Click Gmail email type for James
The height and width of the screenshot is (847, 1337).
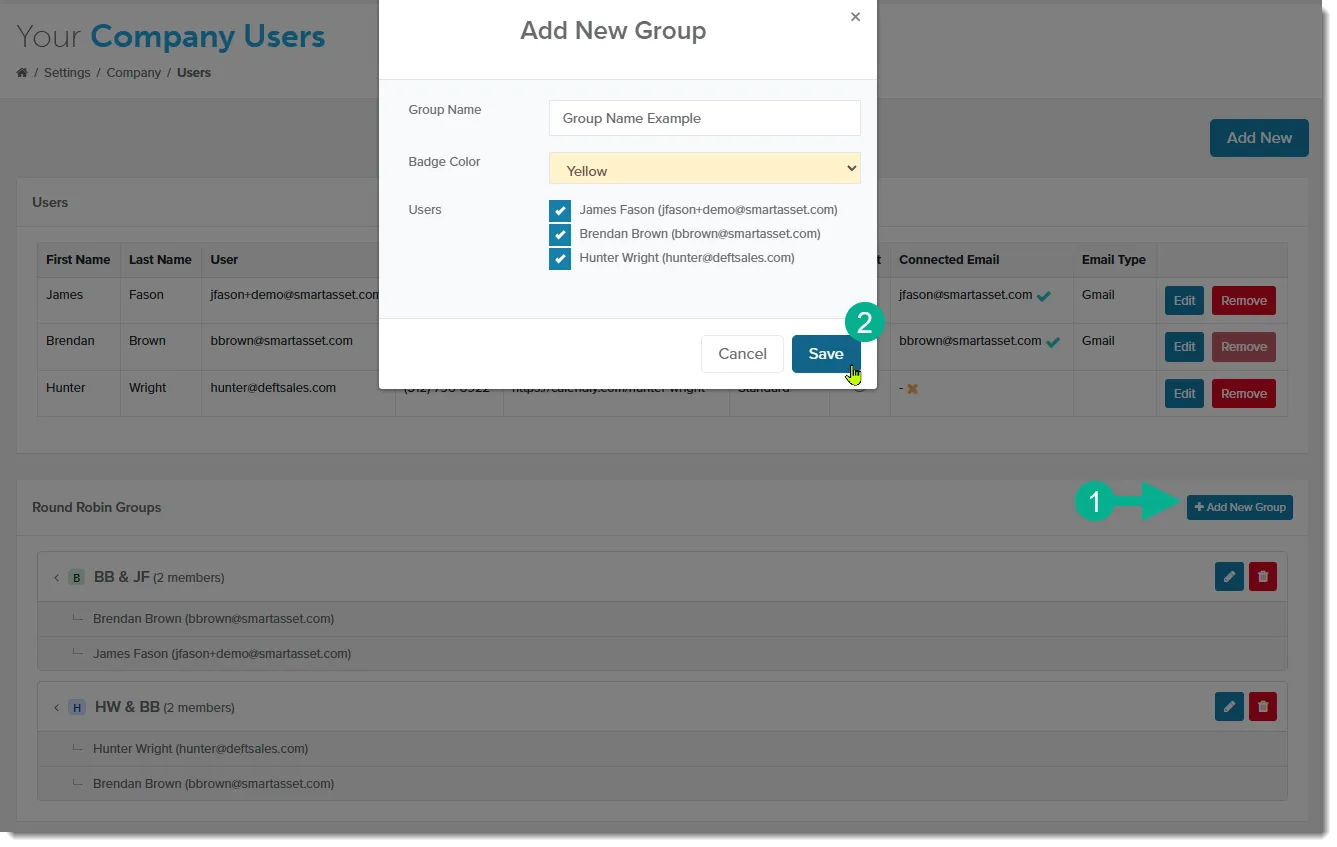tap(1098, 295)
